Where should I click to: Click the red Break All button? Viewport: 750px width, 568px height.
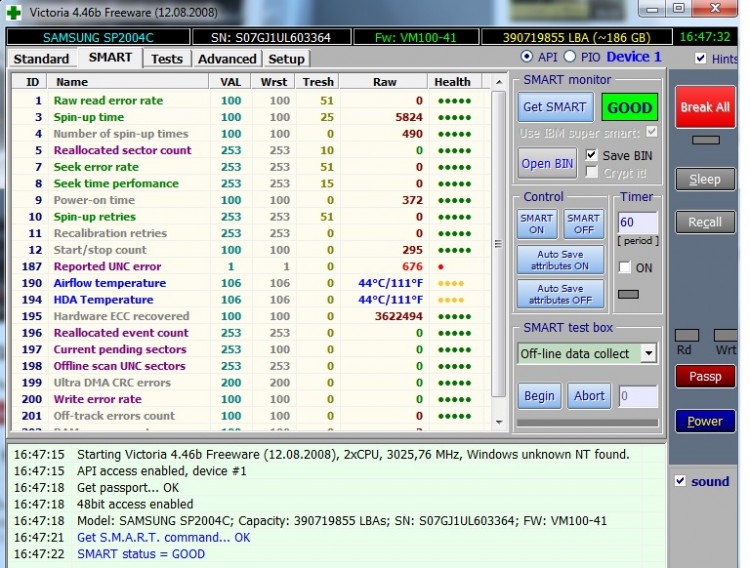705,107
